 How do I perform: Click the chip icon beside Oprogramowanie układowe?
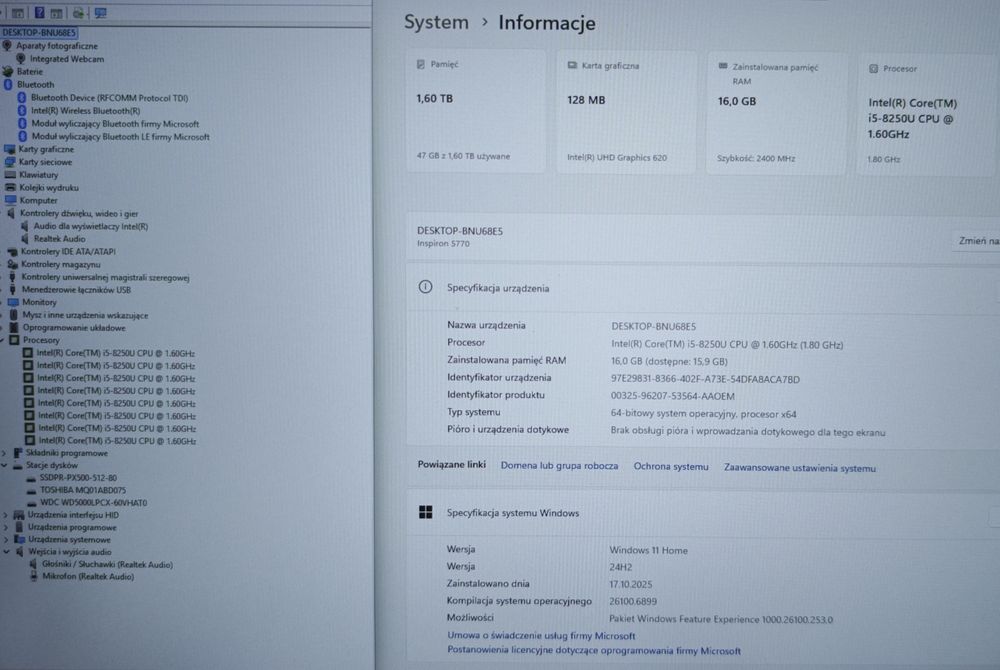click(13, 328)
